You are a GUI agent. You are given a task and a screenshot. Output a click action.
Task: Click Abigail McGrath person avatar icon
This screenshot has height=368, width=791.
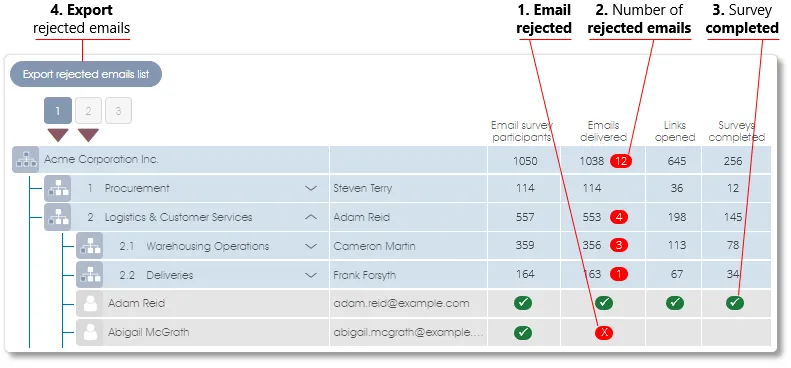coord(89,332)
